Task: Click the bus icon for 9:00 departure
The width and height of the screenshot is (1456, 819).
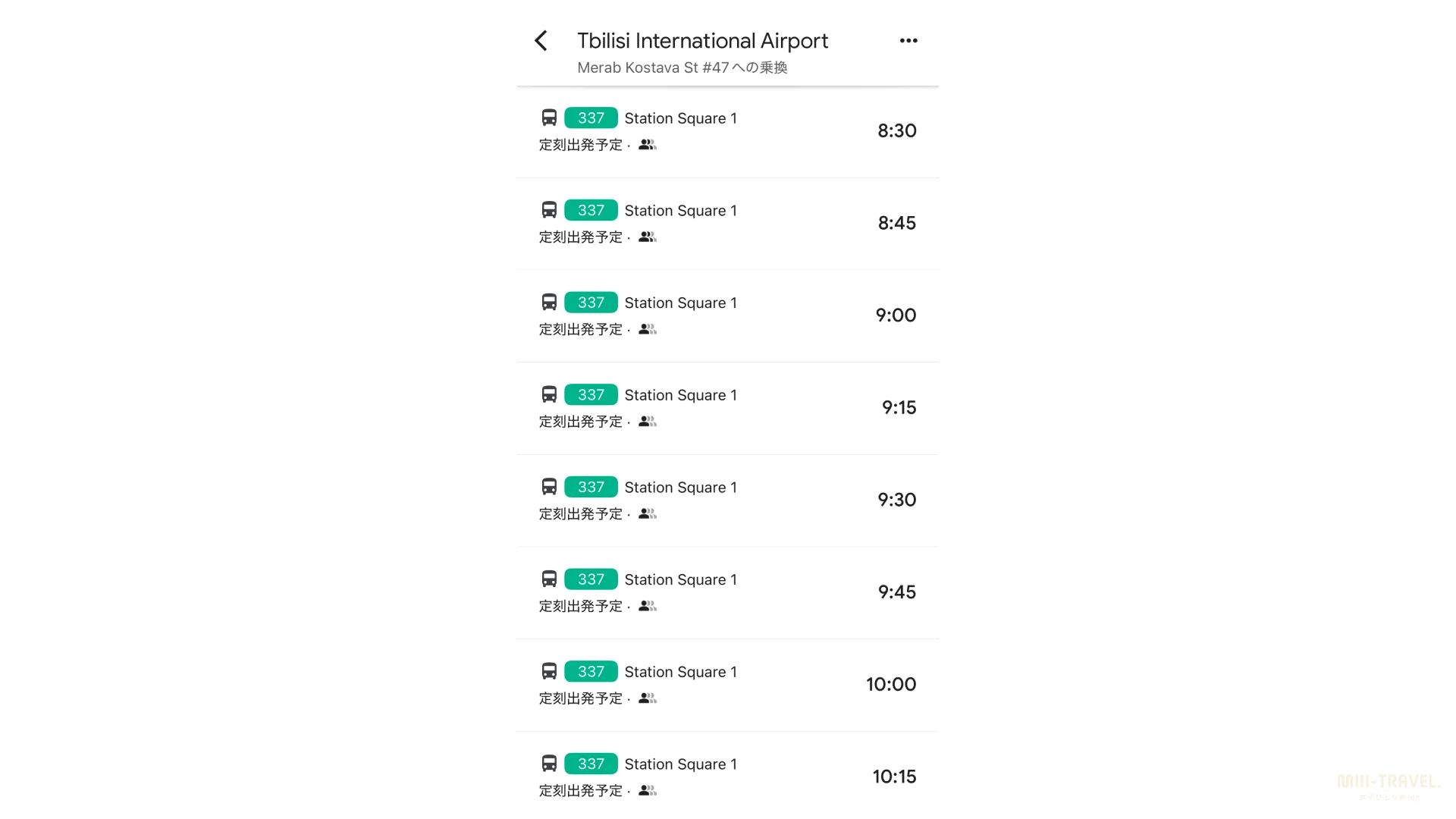Action: tap(549, 302)
